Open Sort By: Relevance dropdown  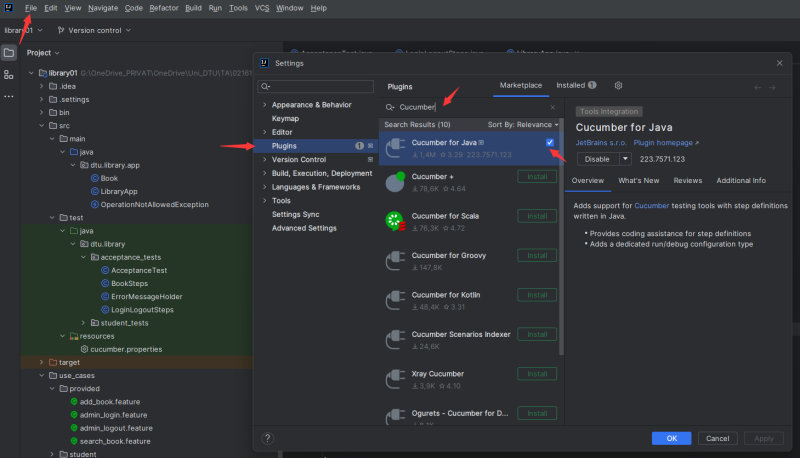(523, 124)
